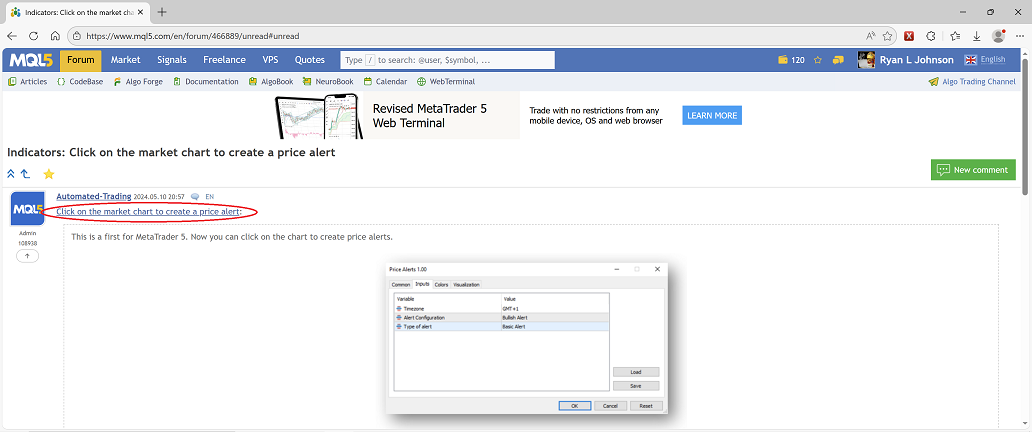The image size is (1032, 432).
Task: Open the Articles link
Action: [x=28, y=82]
